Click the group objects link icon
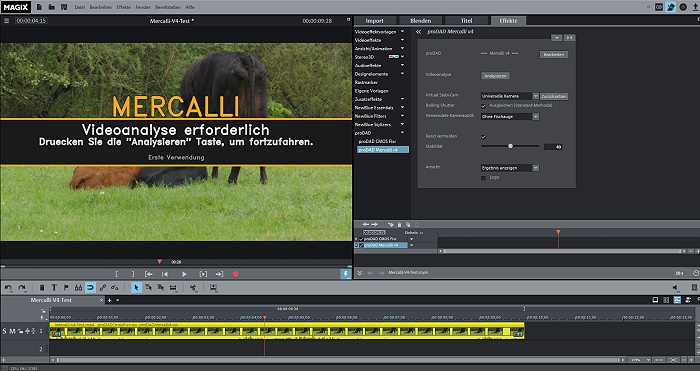 [x=103, y=288]
